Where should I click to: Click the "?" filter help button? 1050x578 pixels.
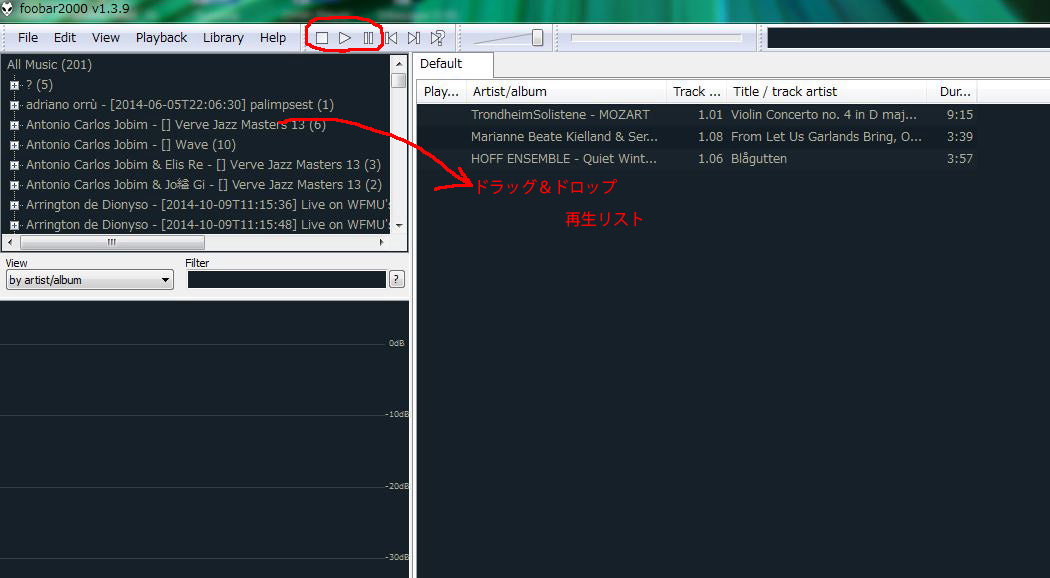point(397,279)
